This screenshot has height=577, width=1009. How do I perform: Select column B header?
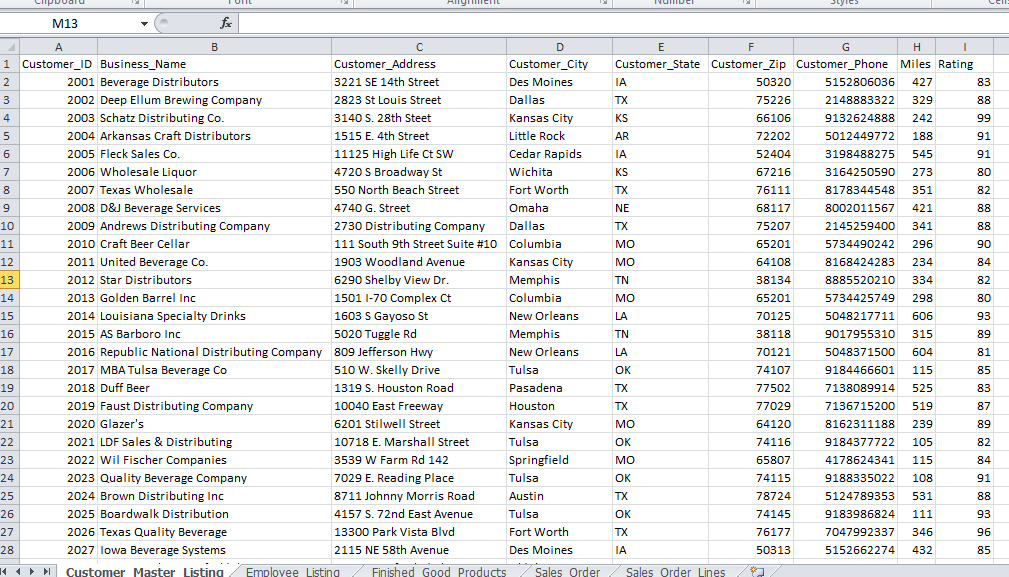pos(214,47)
